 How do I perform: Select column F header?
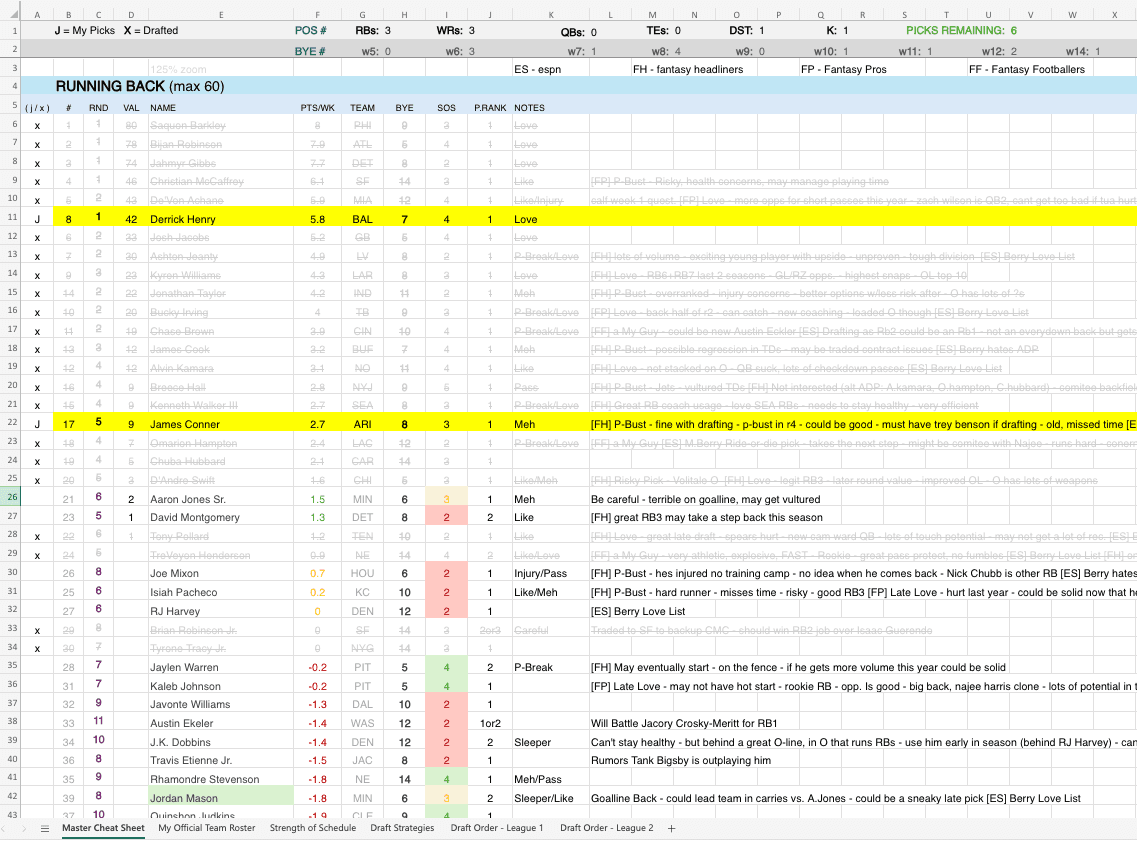pos(317,15)
